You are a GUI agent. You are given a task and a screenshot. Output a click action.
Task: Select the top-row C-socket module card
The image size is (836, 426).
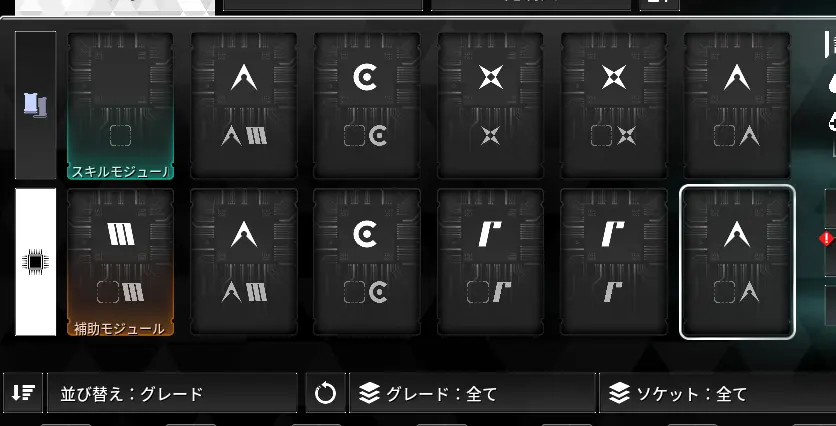[367, 105]
